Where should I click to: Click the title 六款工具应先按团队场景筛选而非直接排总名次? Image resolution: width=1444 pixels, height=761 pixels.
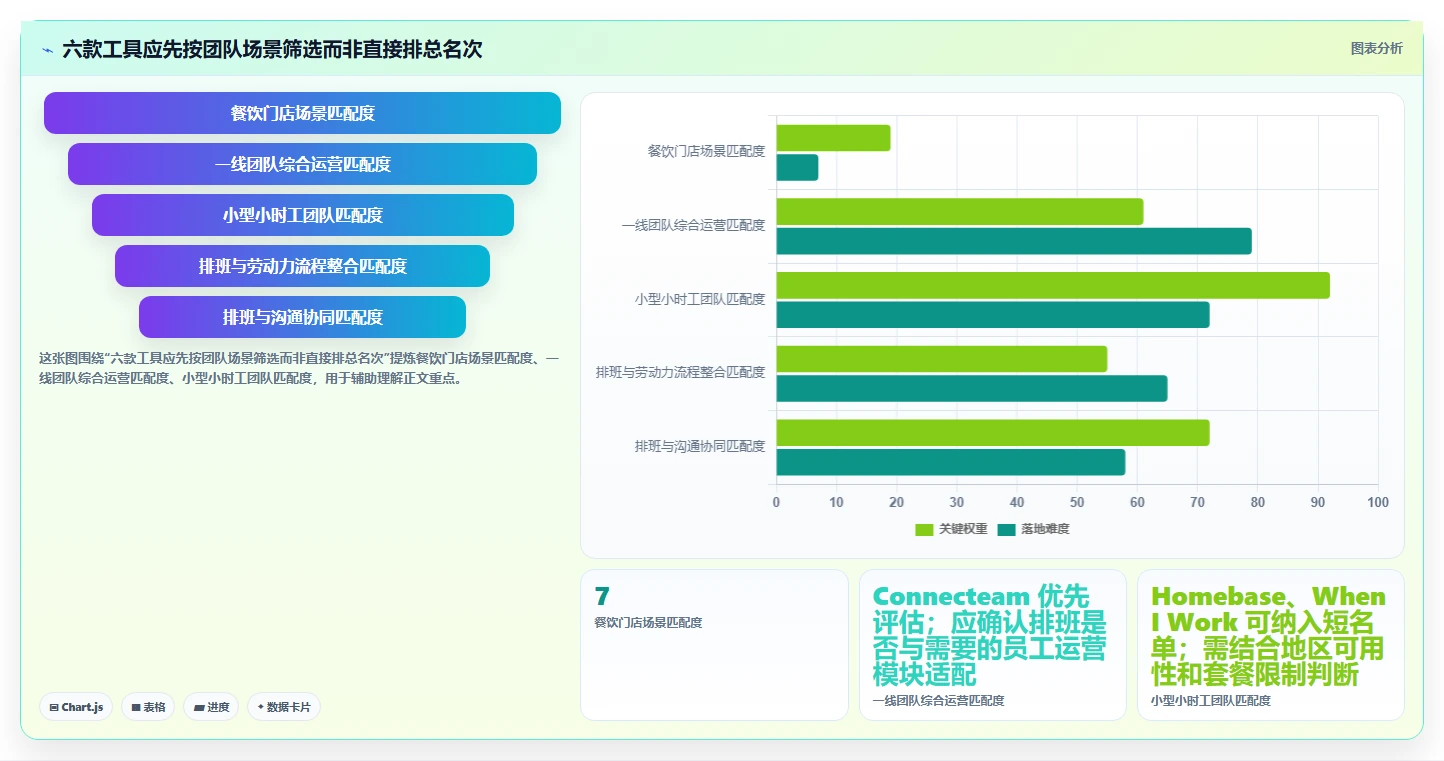pyautogui.click(x=272, y=50)
